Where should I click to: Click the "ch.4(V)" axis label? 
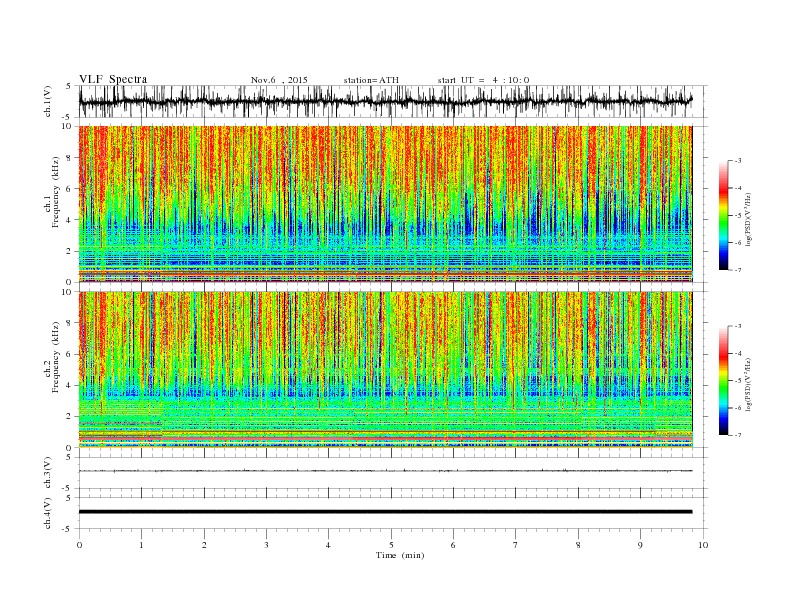pyautogui.click(x=48, y=513)
